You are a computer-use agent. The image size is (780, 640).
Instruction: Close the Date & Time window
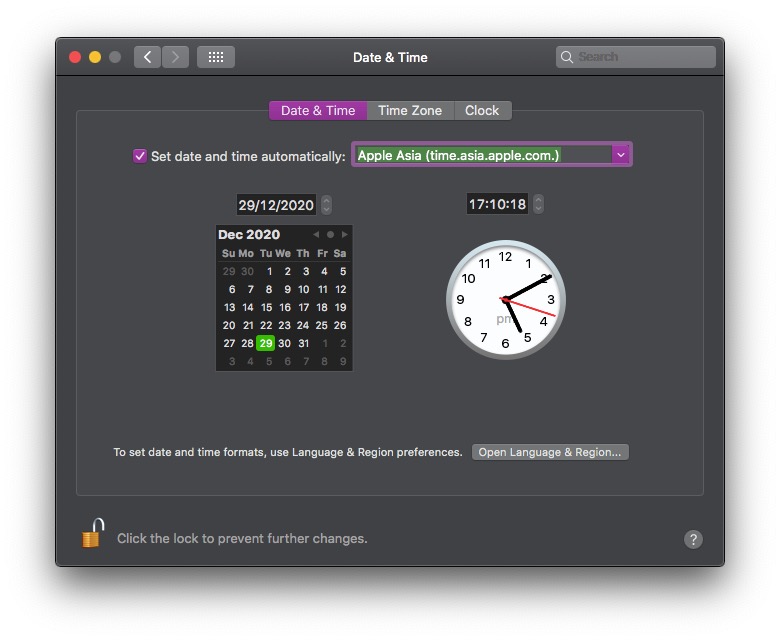75,57
